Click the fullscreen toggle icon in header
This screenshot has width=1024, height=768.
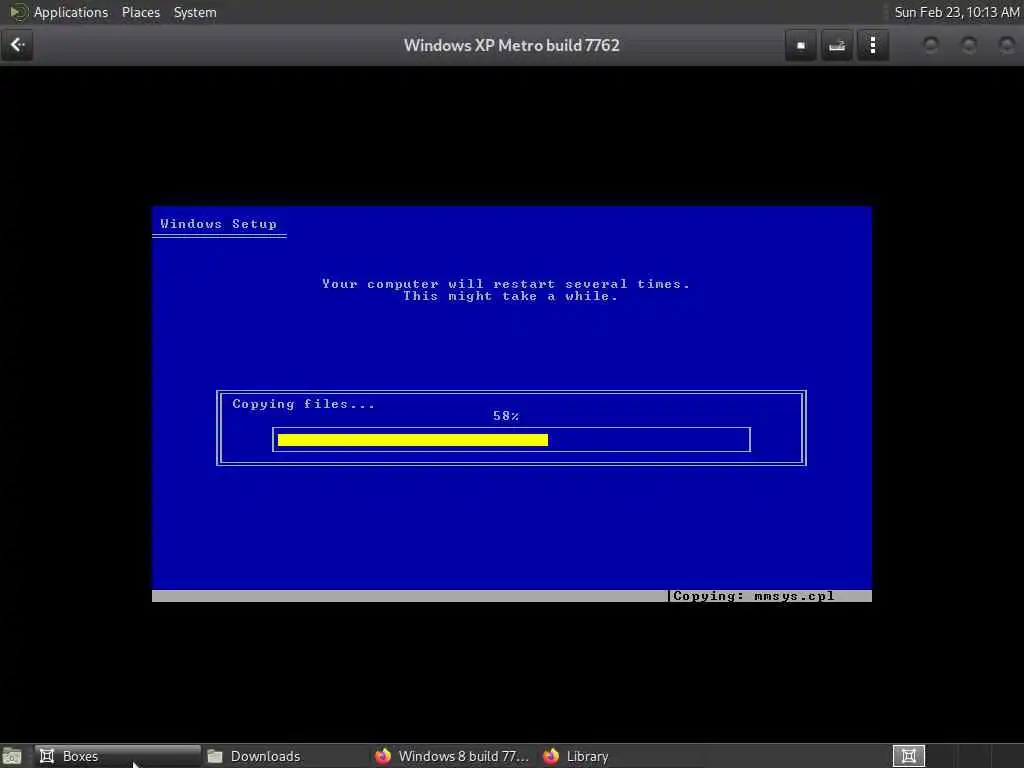click(801, 45)
